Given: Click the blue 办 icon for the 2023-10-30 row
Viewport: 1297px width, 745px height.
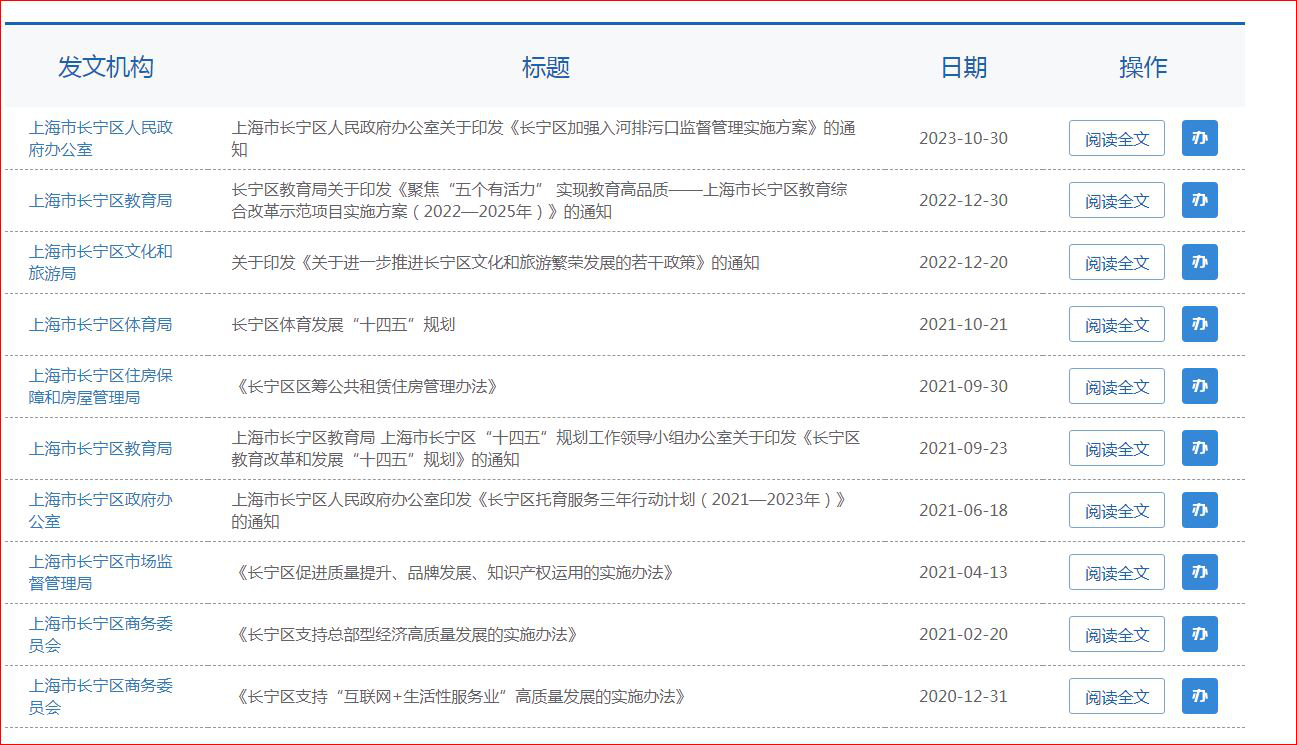Looking at the screenshot, I should click(x=1200, y=138).
